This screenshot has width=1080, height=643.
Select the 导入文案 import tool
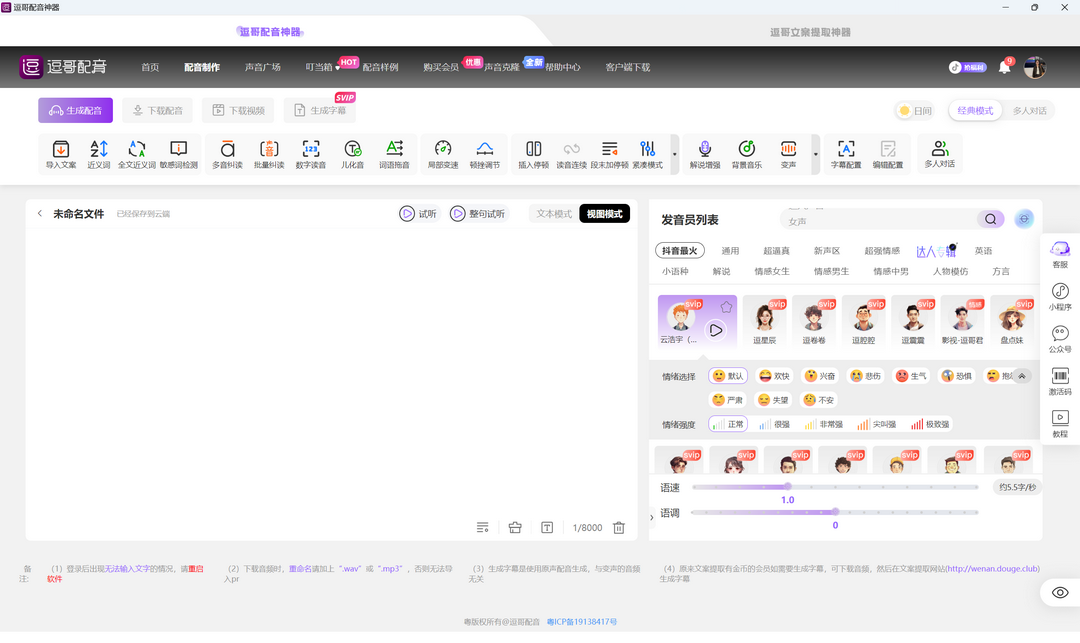(60, 152)
